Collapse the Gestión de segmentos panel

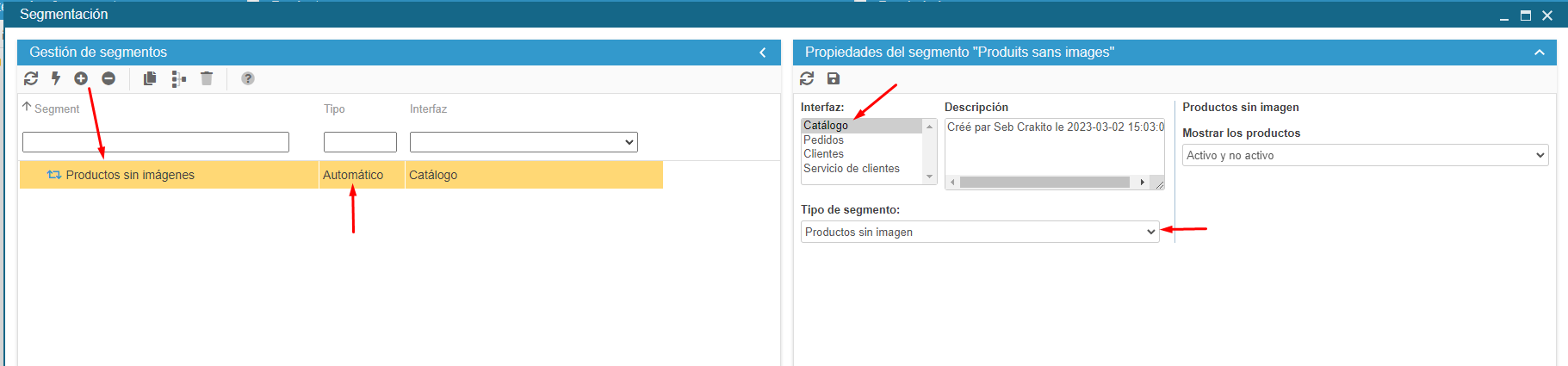(x=763, y=53)
